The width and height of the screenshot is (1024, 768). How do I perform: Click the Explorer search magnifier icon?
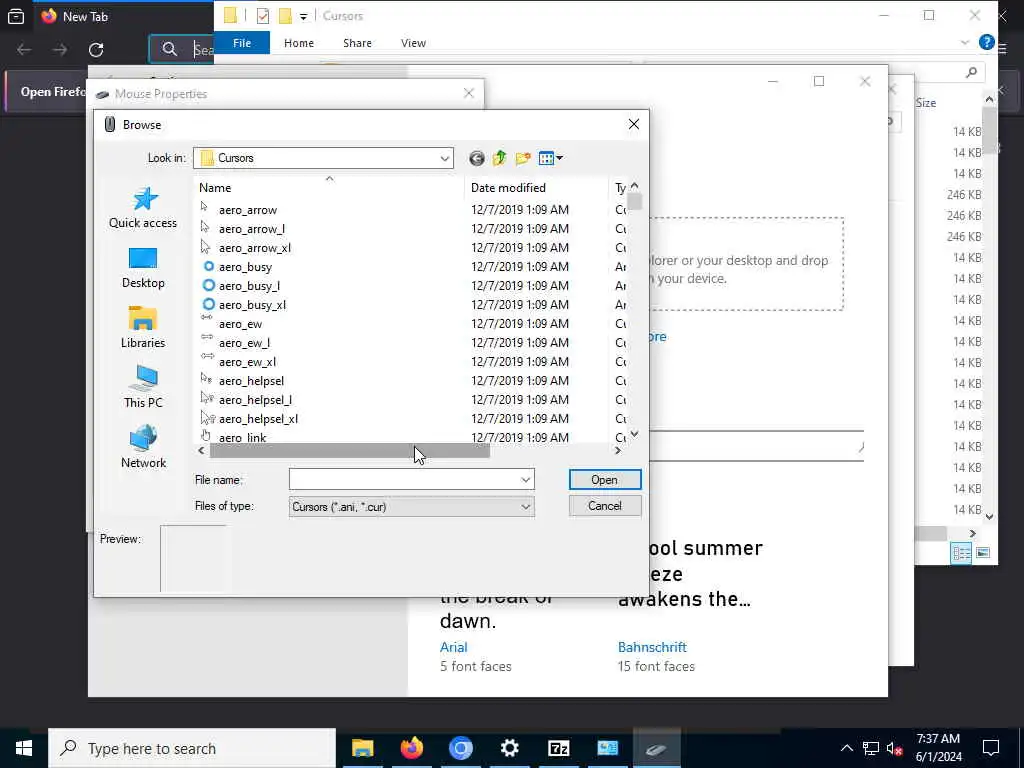pos(971,72)
